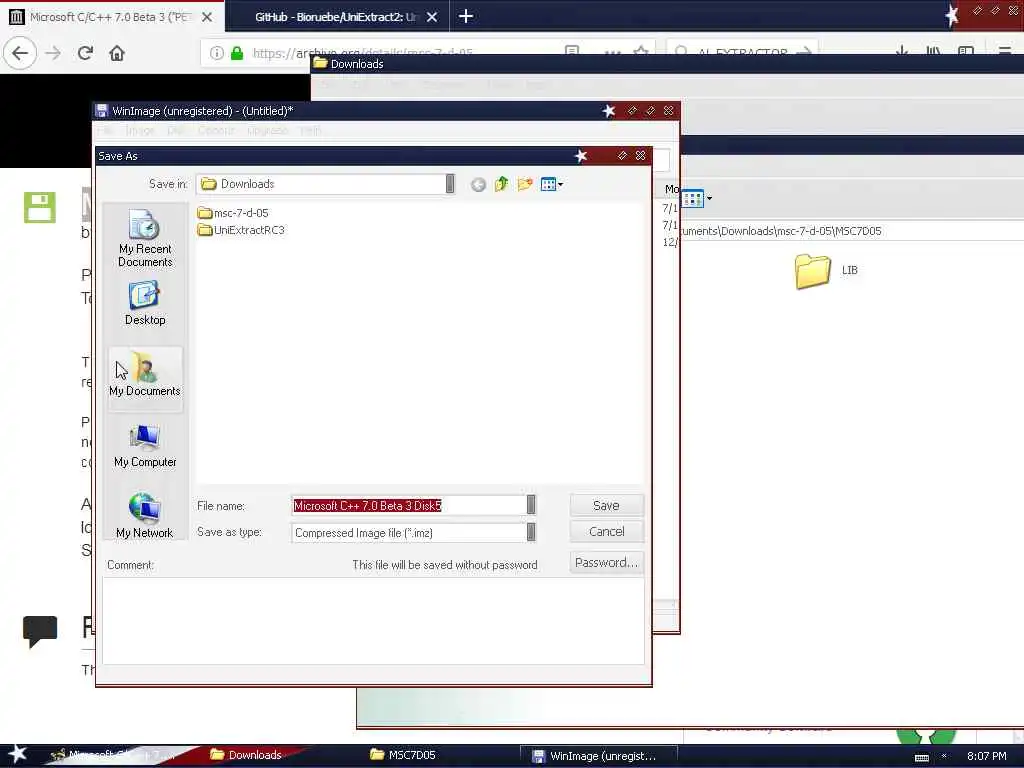Cancel the Save As dialog
The image size is (1024, 768).
coord(606,532)
